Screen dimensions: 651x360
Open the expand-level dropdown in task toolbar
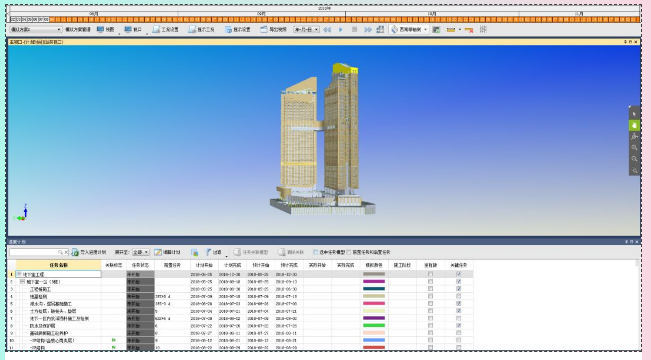coord(140,252)
